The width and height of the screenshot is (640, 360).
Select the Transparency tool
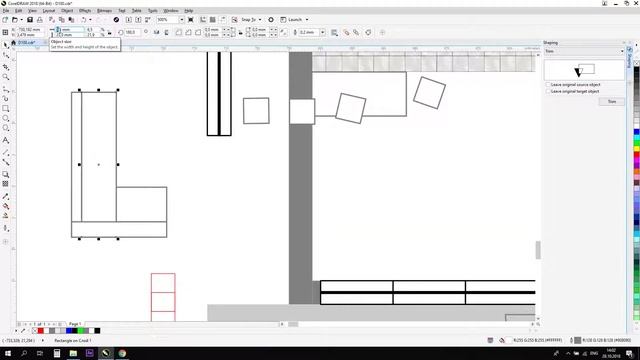tap(6, 184)
